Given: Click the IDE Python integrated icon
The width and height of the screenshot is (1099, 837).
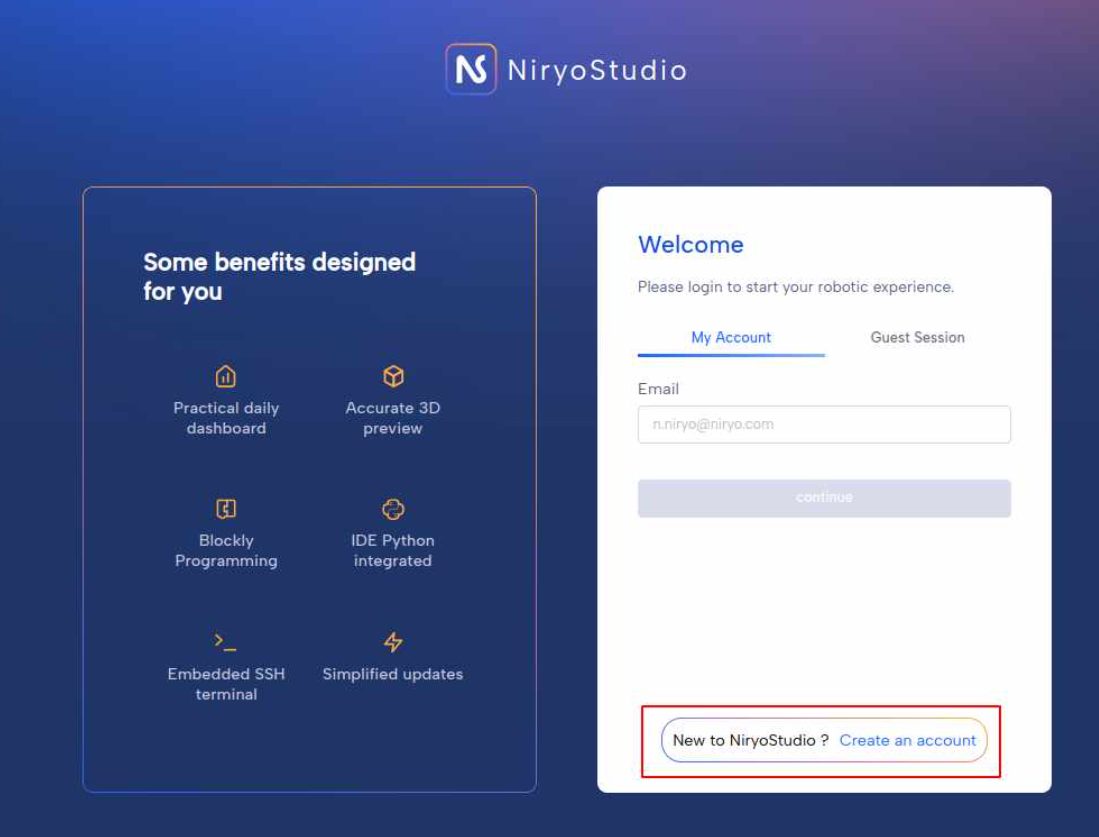Looking at the screenshot, I should click(x=393, y=509).
